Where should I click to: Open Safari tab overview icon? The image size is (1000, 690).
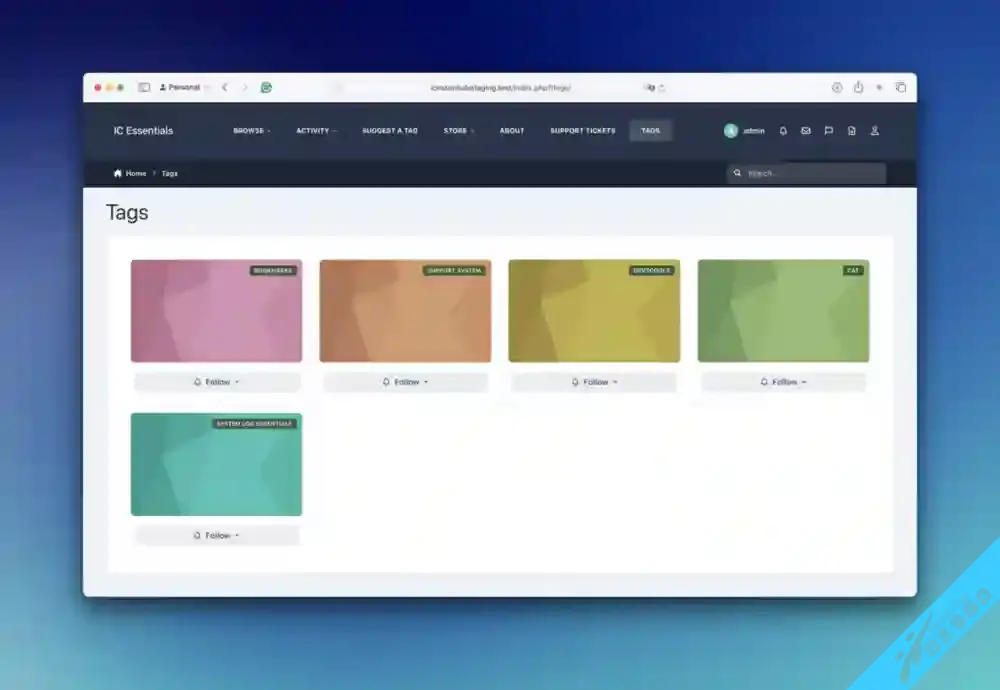point(900,88)
